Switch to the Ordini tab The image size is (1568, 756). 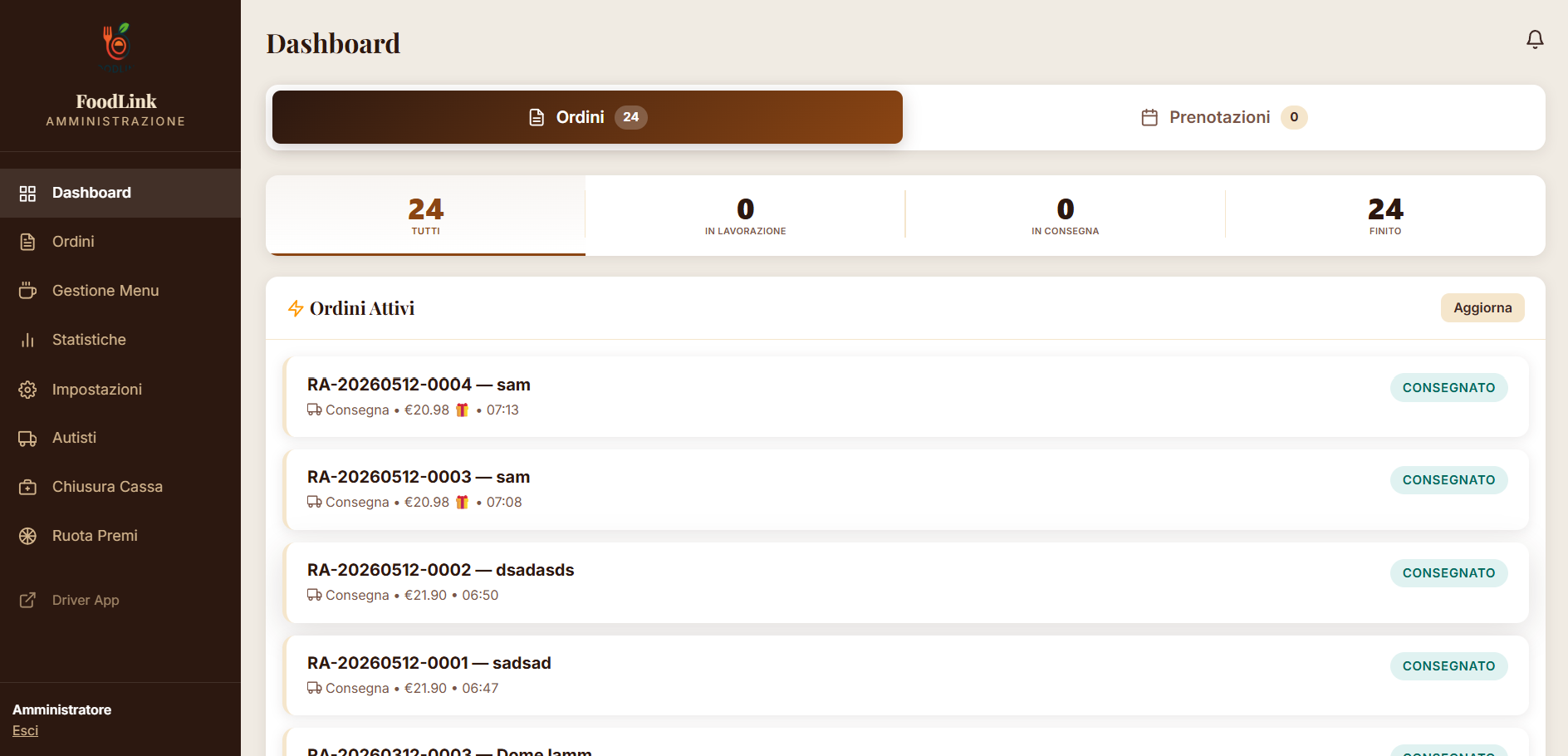point(587,117)
